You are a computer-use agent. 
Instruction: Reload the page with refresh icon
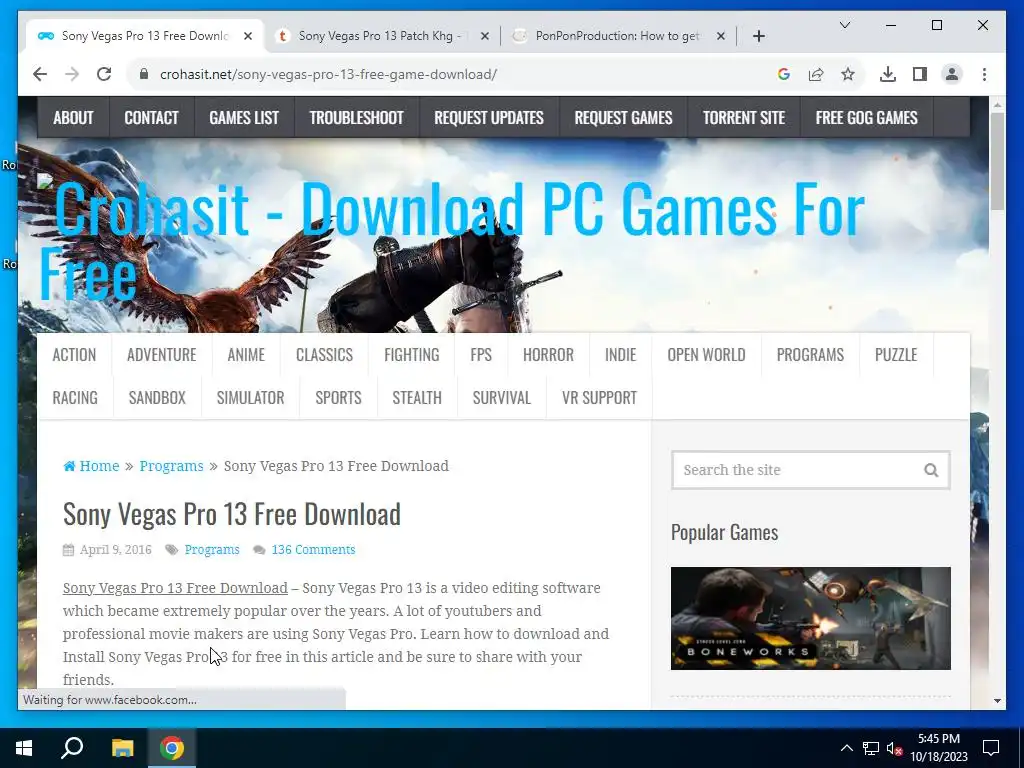(104, 74)
